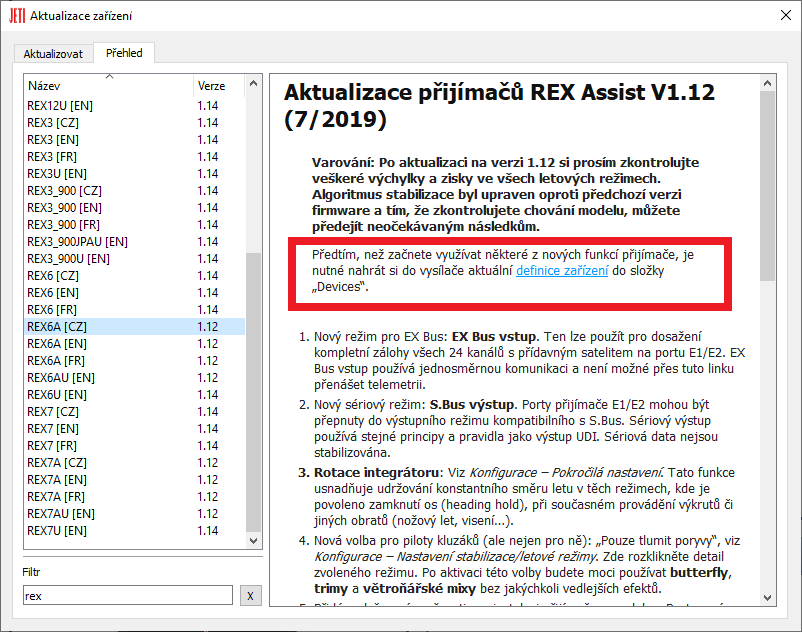This screenshot has width=802, height=632.
Task: Select the REX6 [CZ] device row
Action: (x=135, y=276)
